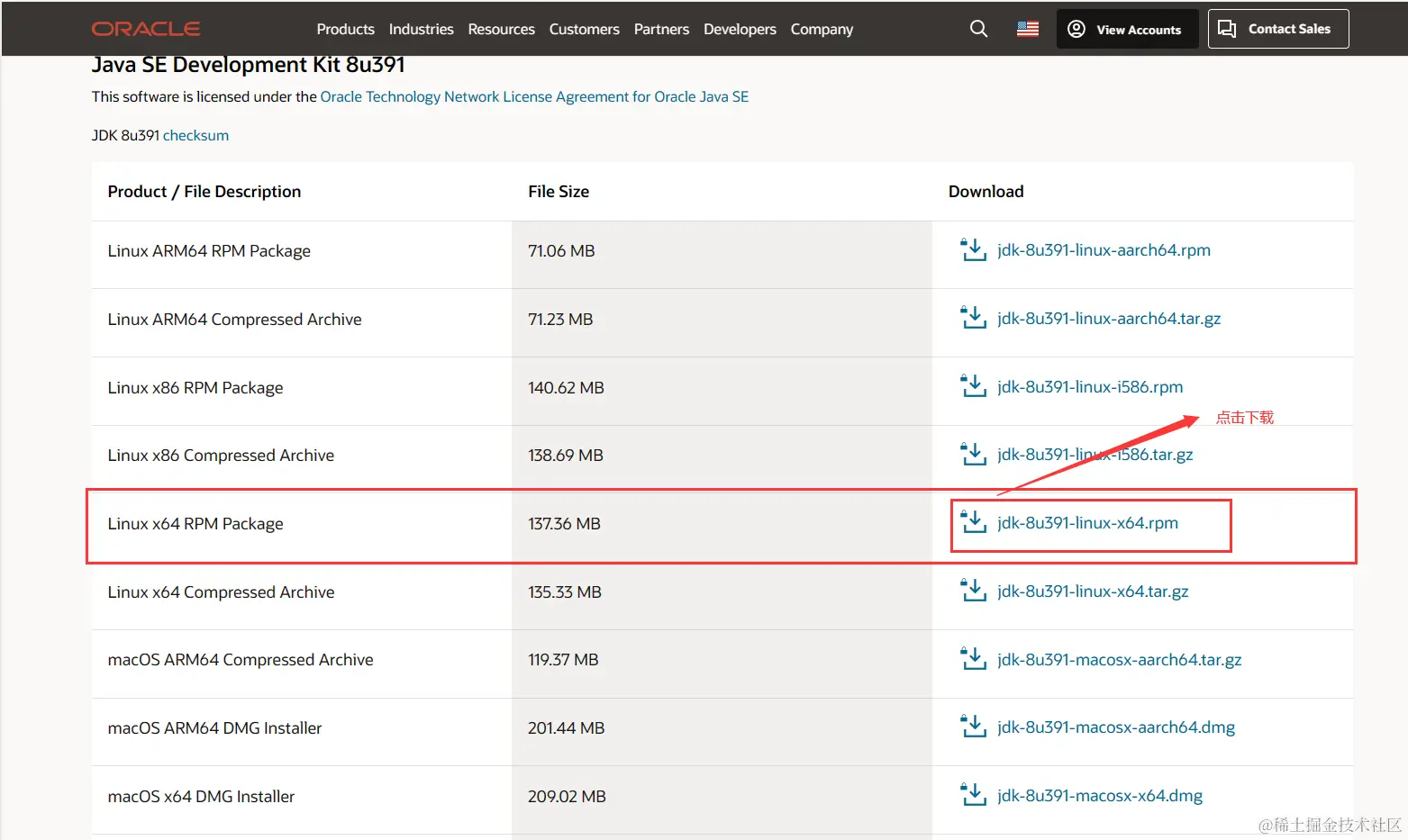1408x840 pixels.
Task: Open the site search magnifier icon
Action: [x=978, y=29]
